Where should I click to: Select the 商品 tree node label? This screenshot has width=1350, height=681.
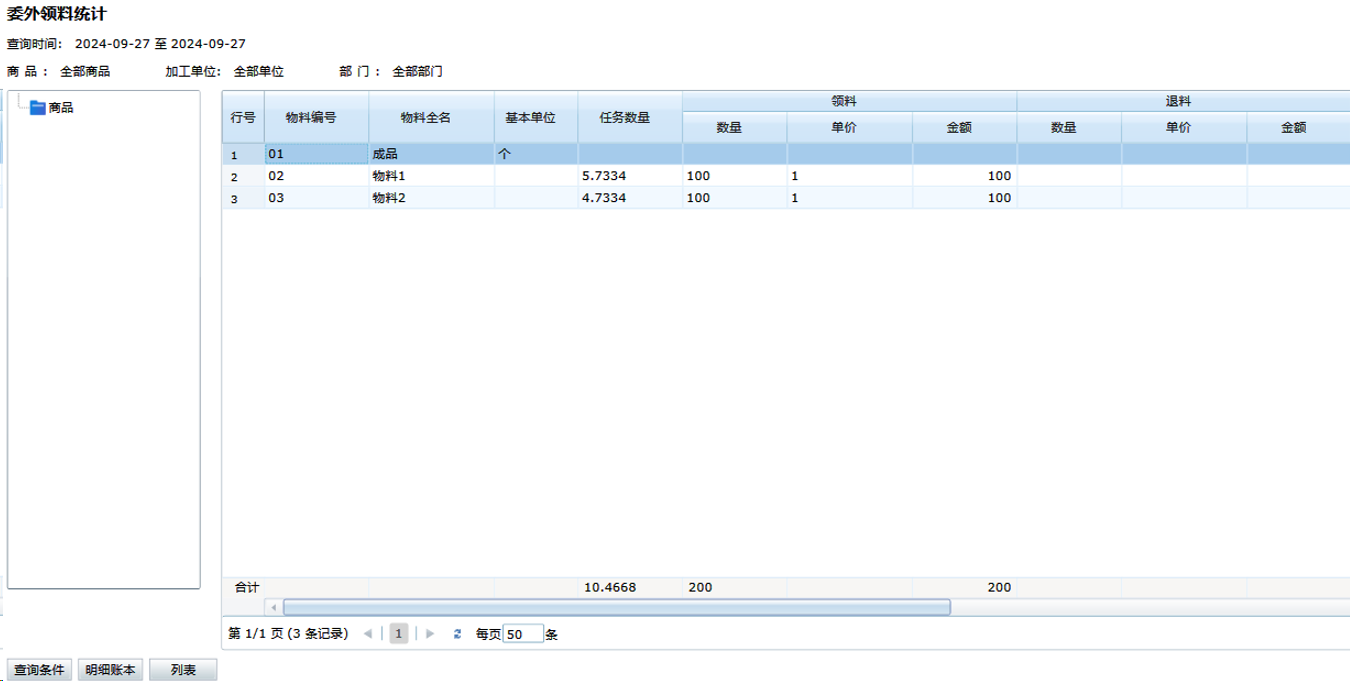click(61, 107)
